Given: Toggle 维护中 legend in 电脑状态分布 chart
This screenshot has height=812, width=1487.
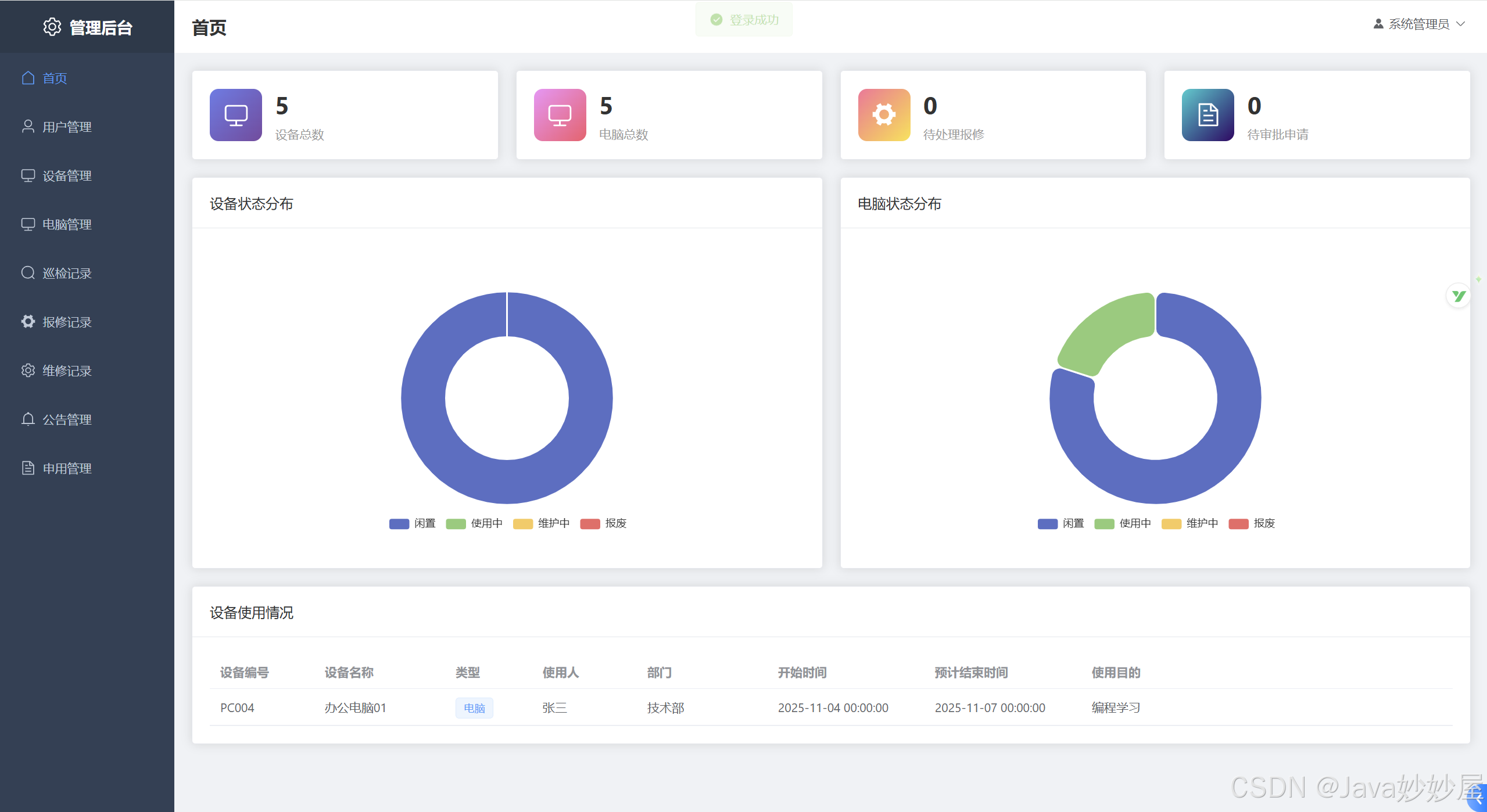Looking at the screenshot, I should [x=1190, y=523].
